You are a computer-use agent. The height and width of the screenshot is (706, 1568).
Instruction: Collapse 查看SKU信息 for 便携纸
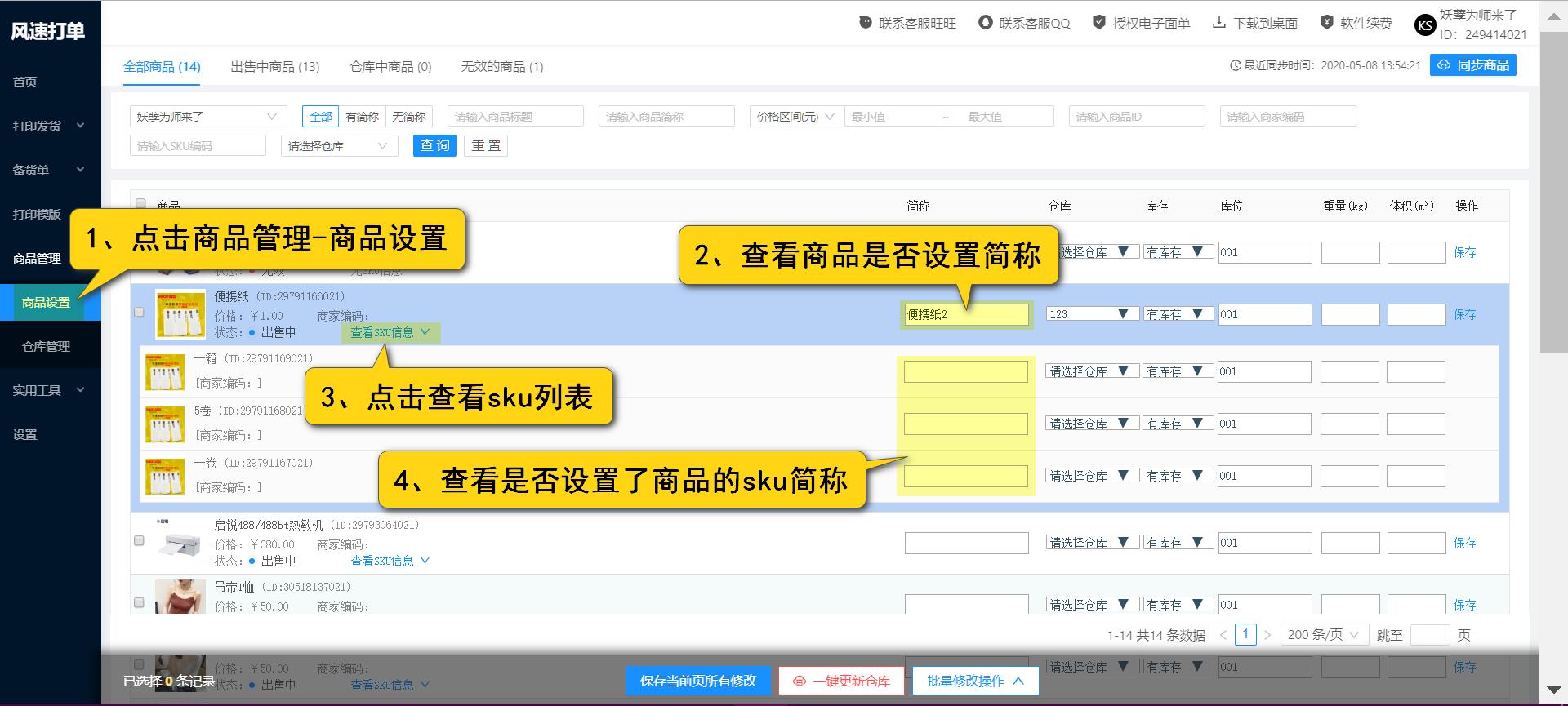pyautogui.click(x=390, y=332)
